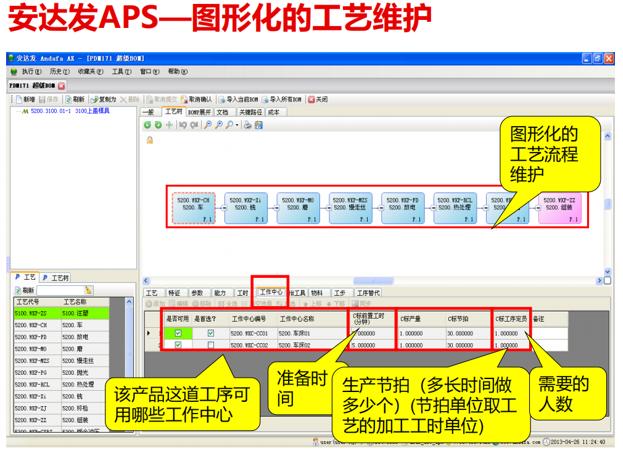This screenshot has width=623, height=455.
Task: Select row 5100.WKP-ZS 注塑 in process list
Action: (61, 314)
